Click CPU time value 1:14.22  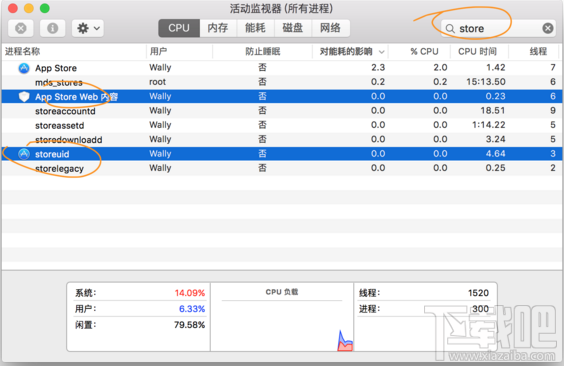(488, 125)
